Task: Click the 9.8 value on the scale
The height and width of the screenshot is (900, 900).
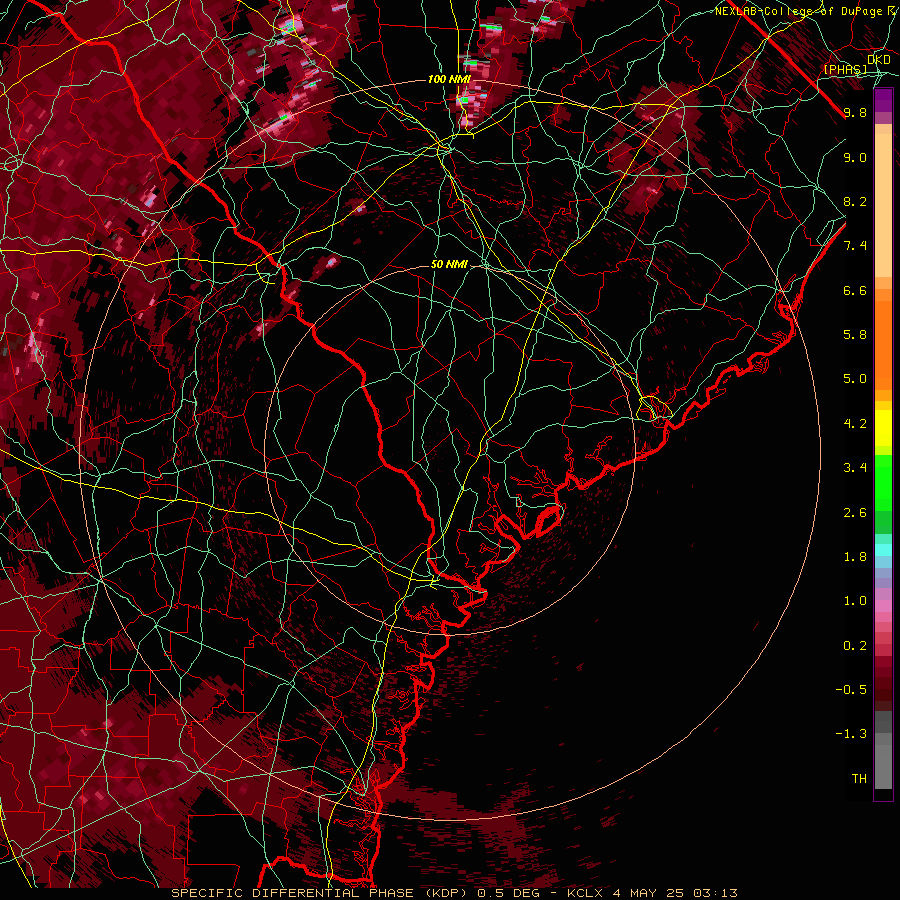Action: 855,112
